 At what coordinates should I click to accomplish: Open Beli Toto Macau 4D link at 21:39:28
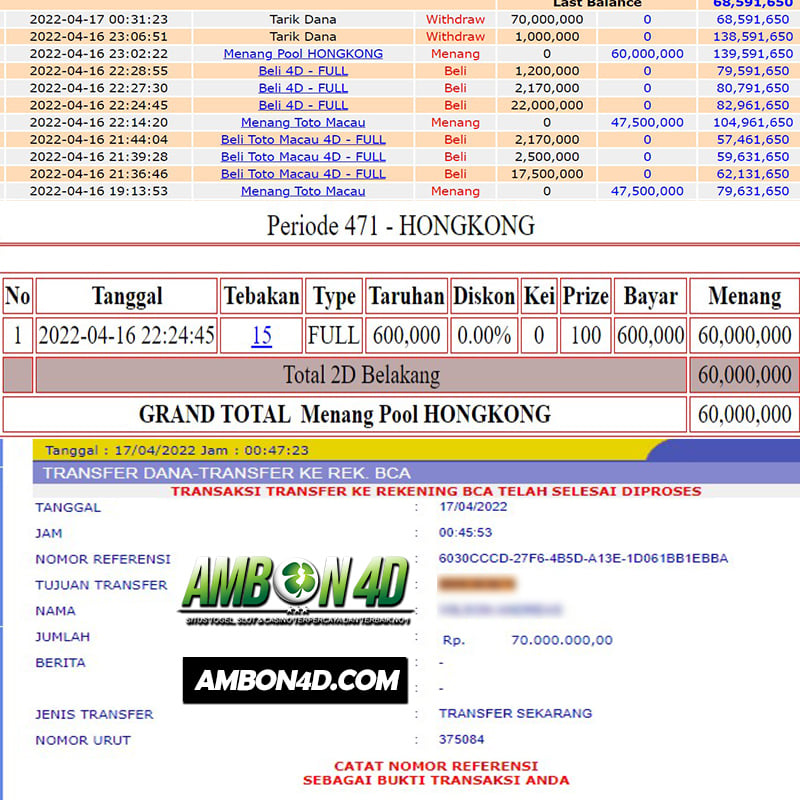click(303, 157)
